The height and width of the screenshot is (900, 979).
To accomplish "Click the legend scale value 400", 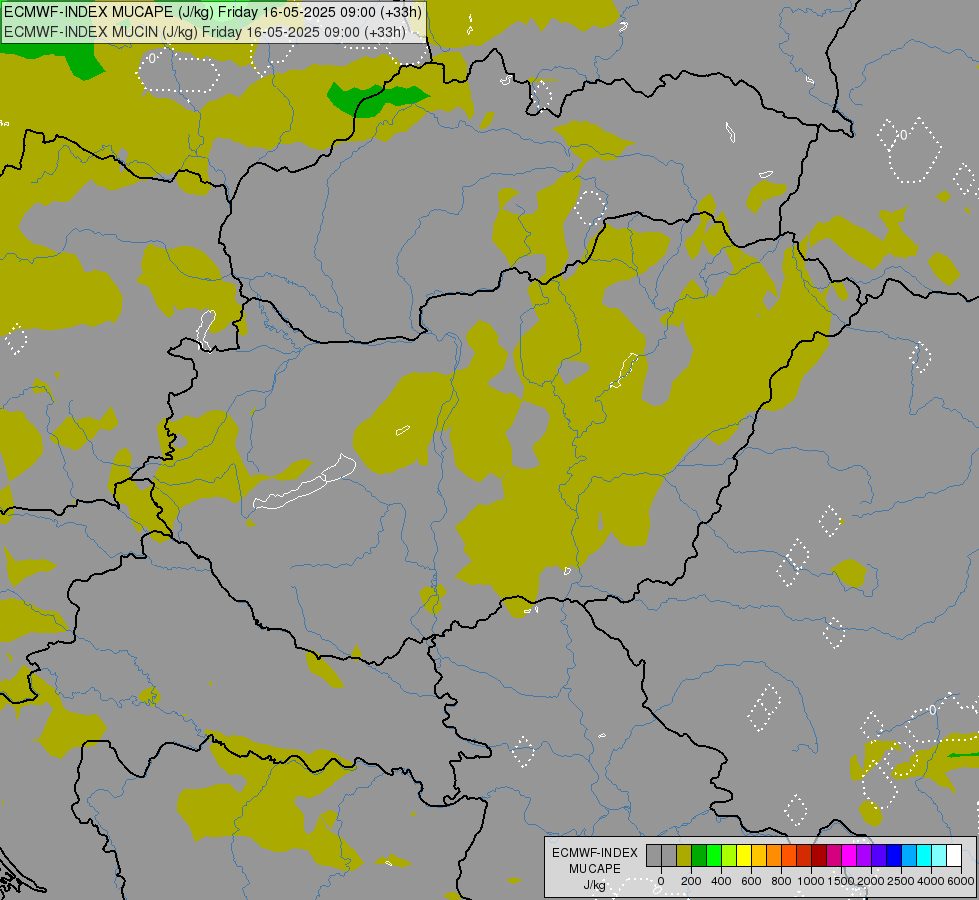I will pyautogui.click(x=721, y=881).
